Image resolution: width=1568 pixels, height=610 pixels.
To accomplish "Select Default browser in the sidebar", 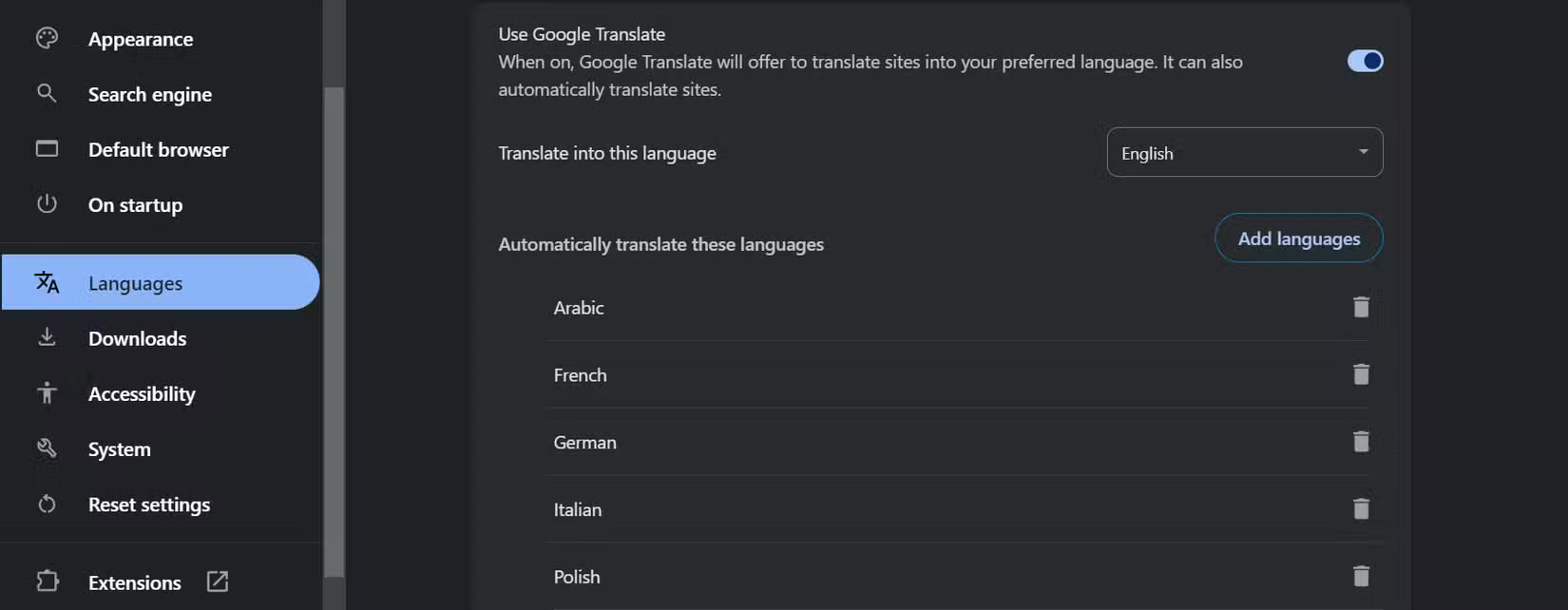I will click(x=158, y=150).
